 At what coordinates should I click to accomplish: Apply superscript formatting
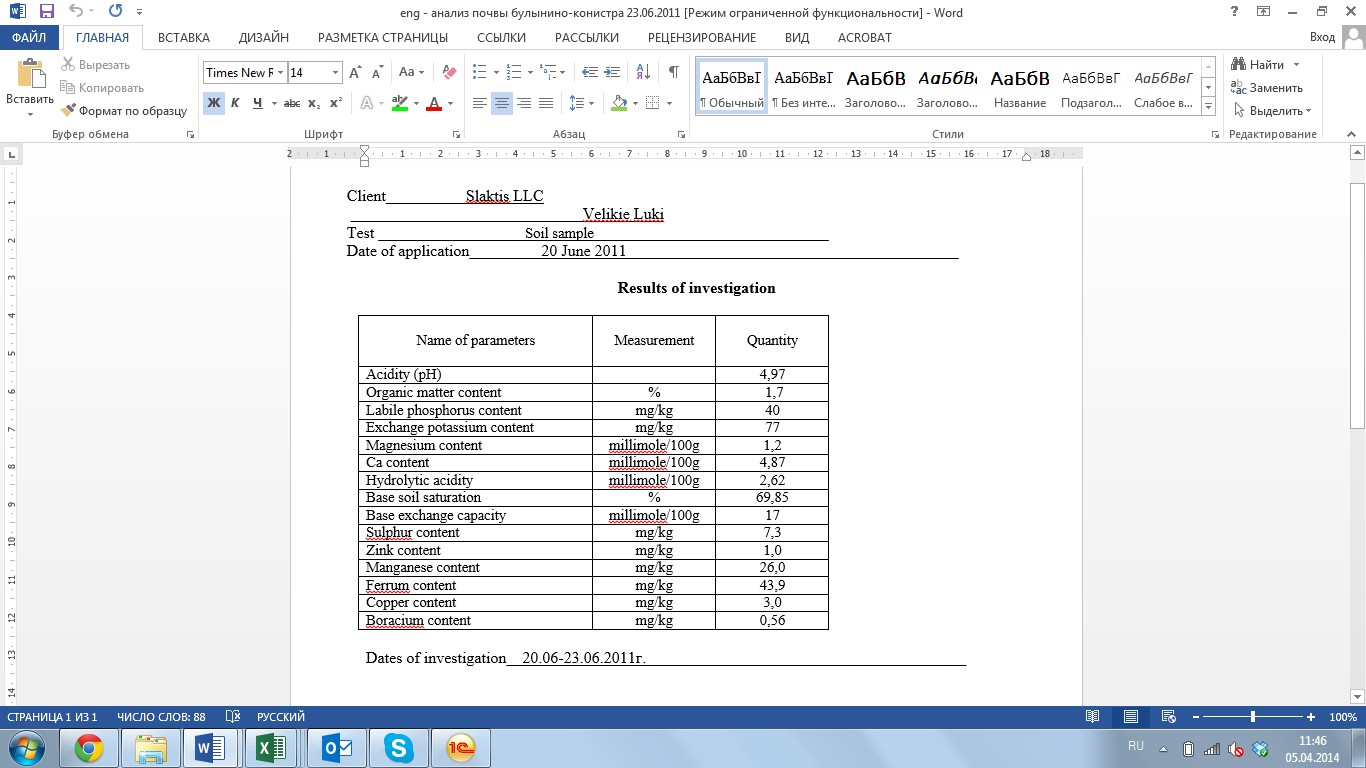click(336, 103)
